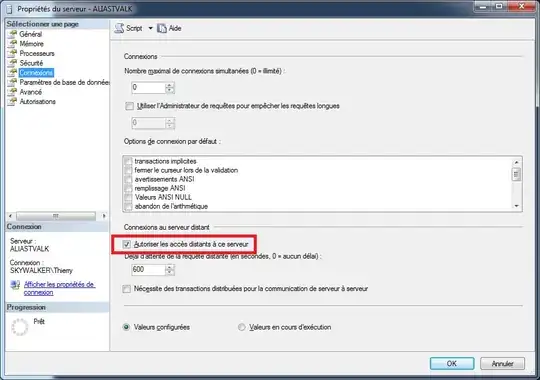This screenshot has width=540, height=380.
Task: Click the Prêt progress spinner
Action: pos(20,327)
